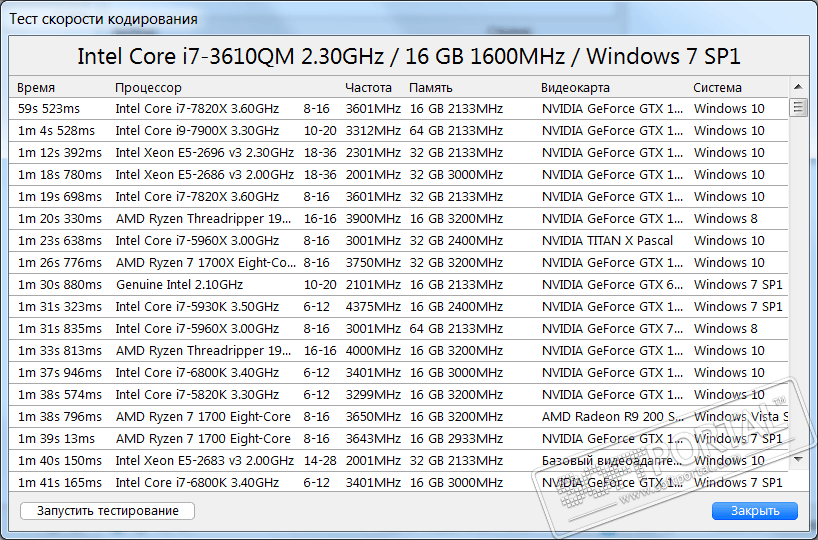Click the 3900MHz frequency cell

tap(373, 219)
